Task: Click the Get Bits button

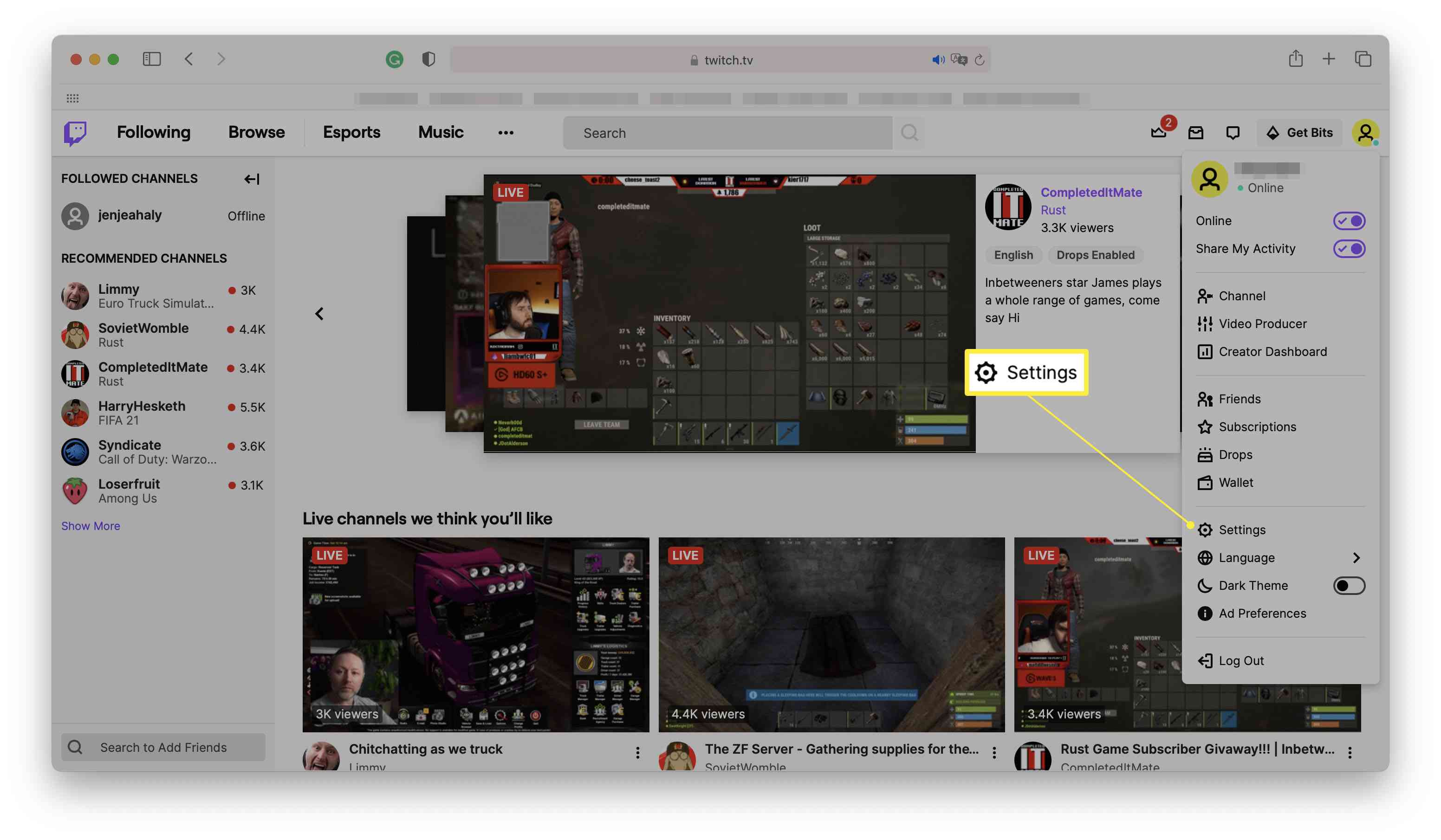Action: click(x=1300, y=133)
